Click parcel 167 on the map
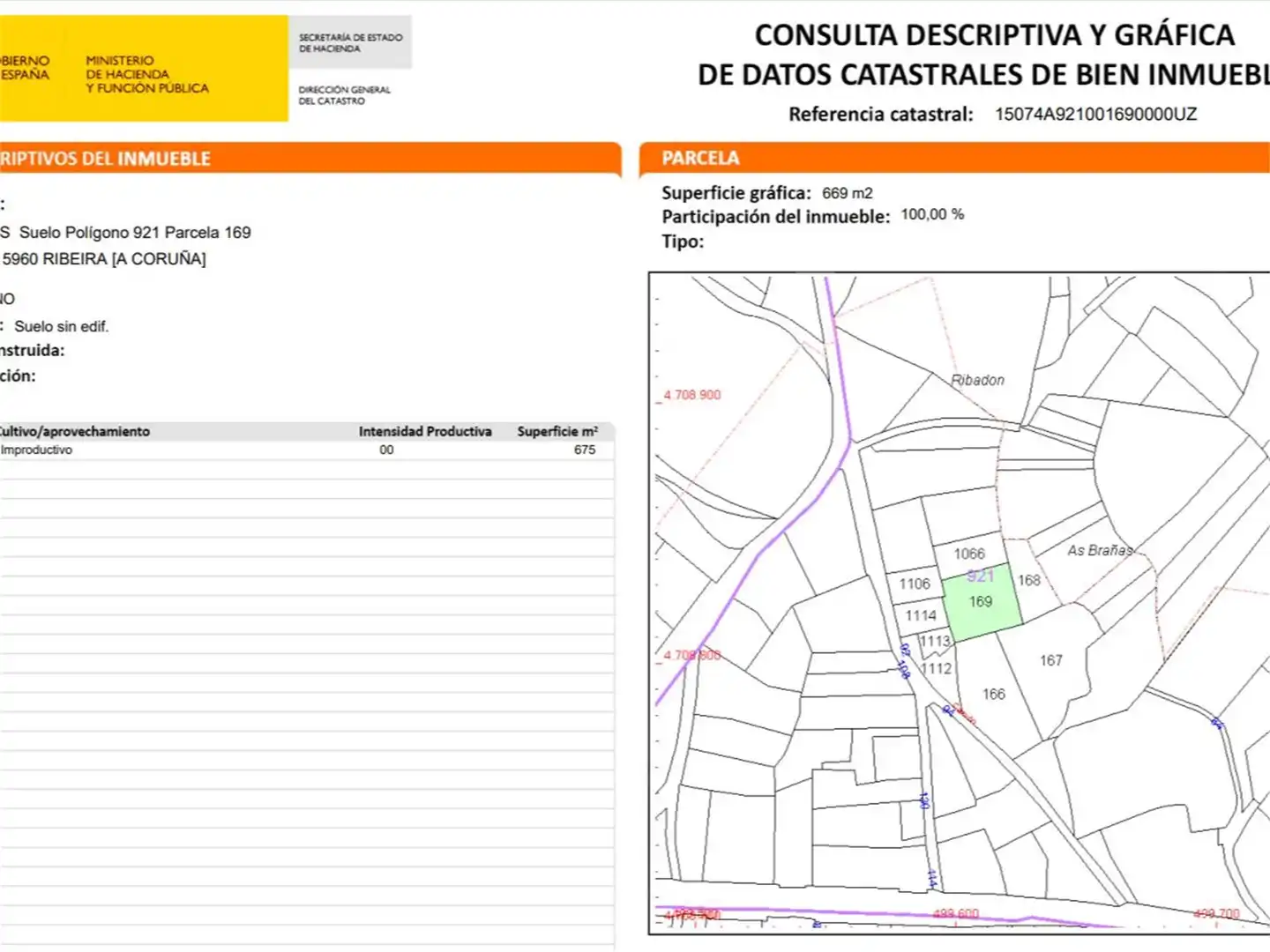 [1051, 660]
